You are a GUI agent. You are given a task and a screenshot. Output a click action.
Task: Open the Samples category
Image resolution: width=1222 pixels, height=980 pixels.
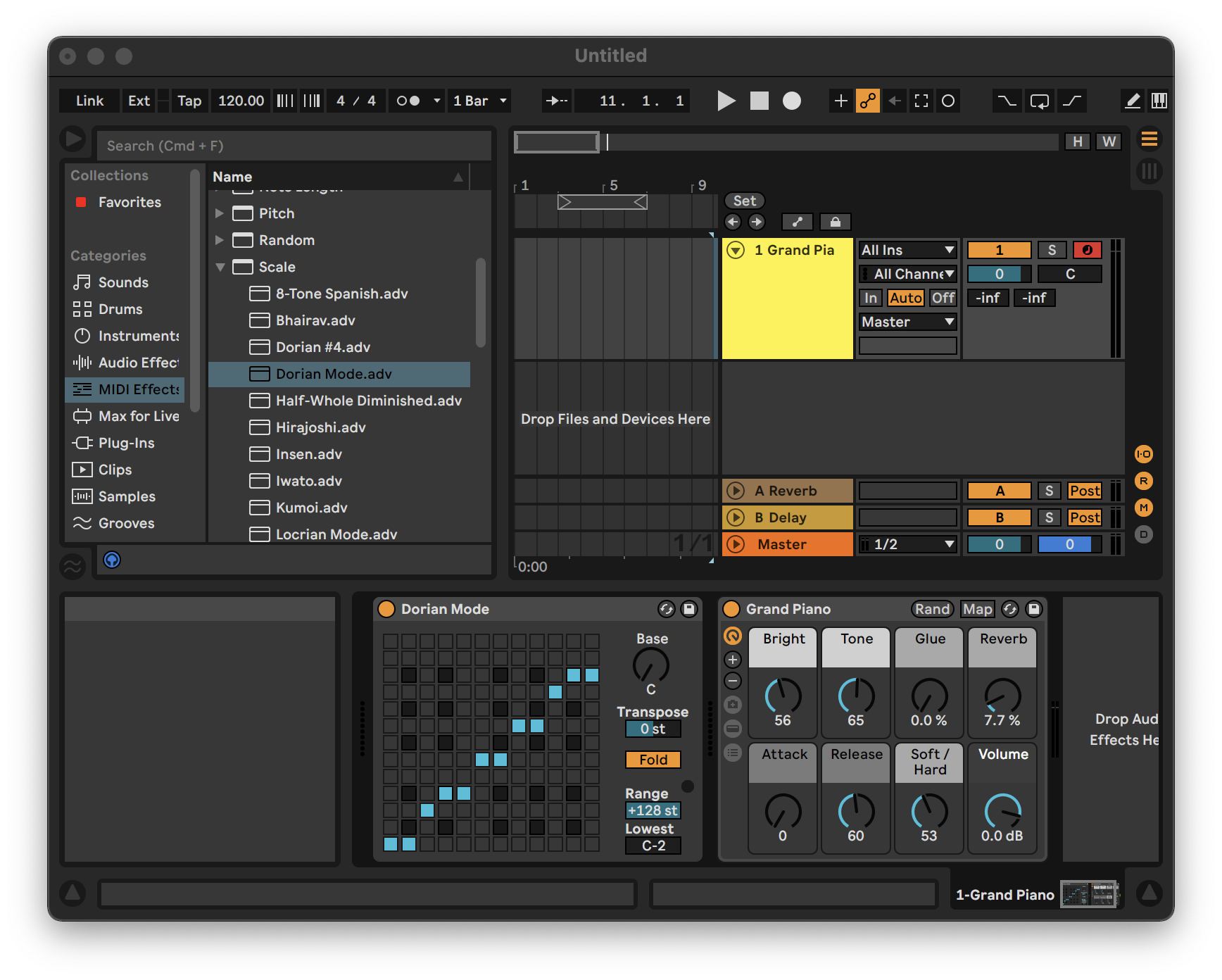(127, 496)
